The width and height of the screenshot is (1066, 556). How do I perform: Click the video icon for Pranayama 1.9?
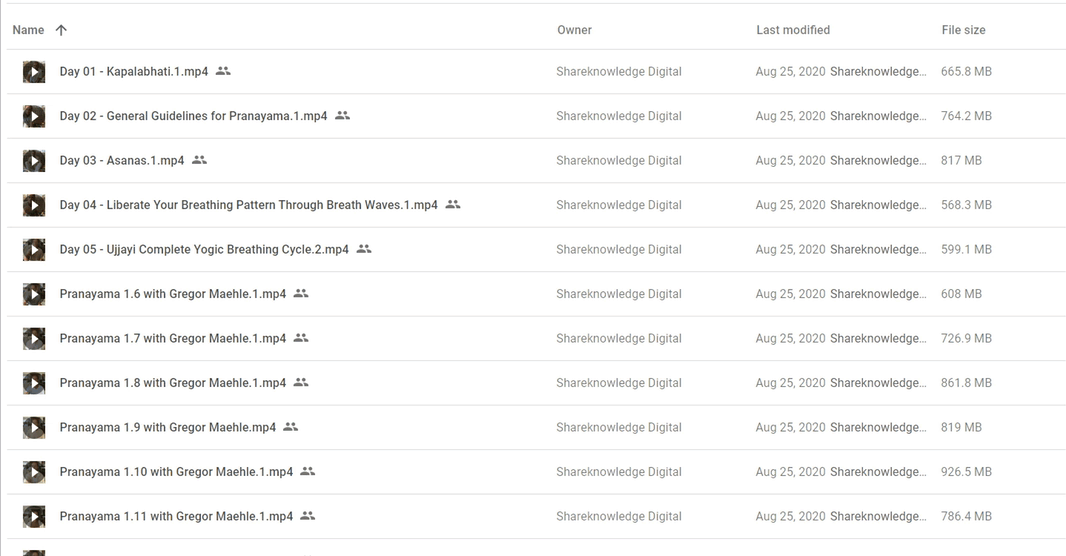(34, 428)
